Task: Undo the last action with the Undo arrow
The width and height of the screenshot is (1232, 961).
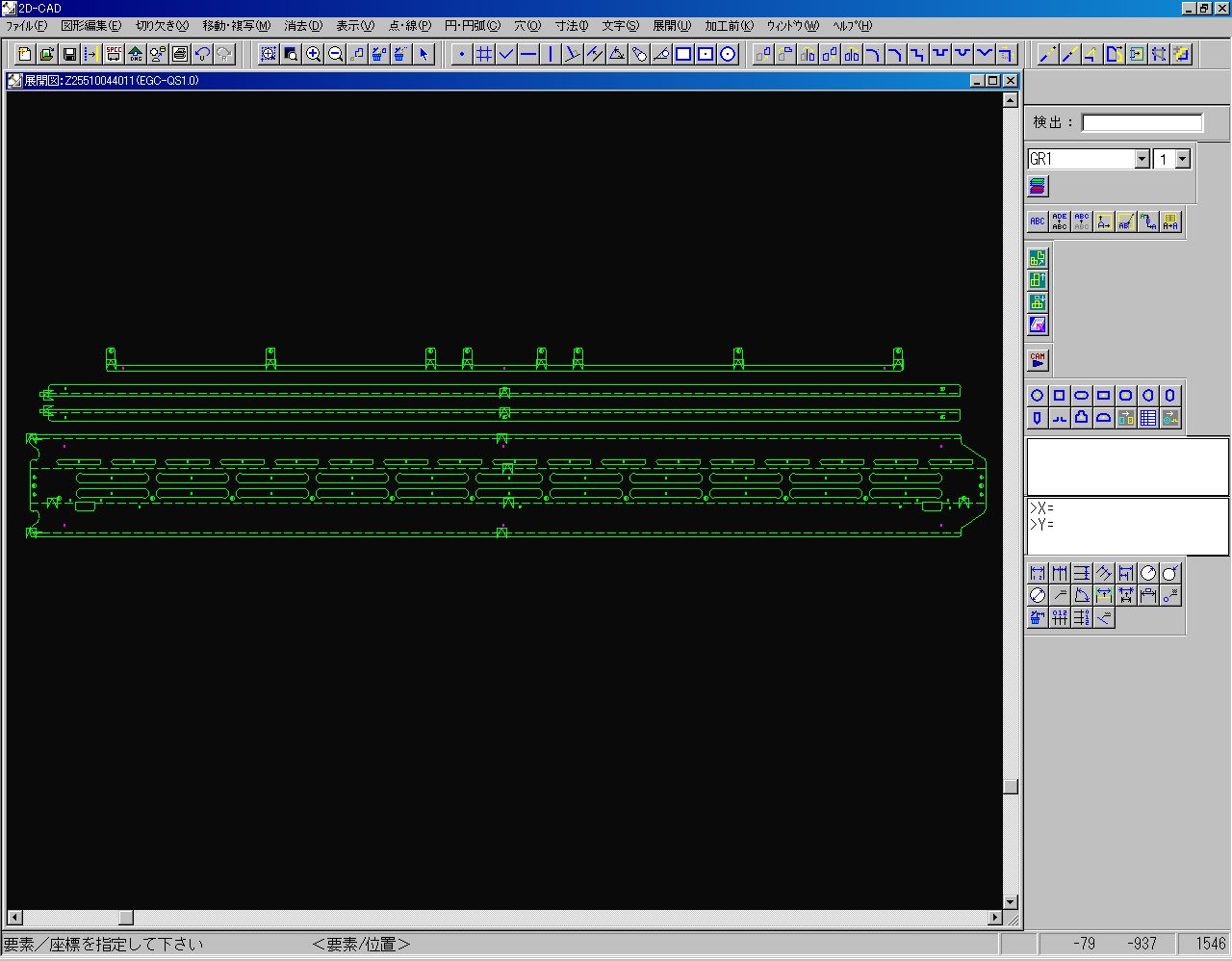Action: pyautogui.click(x=202, y=54)
